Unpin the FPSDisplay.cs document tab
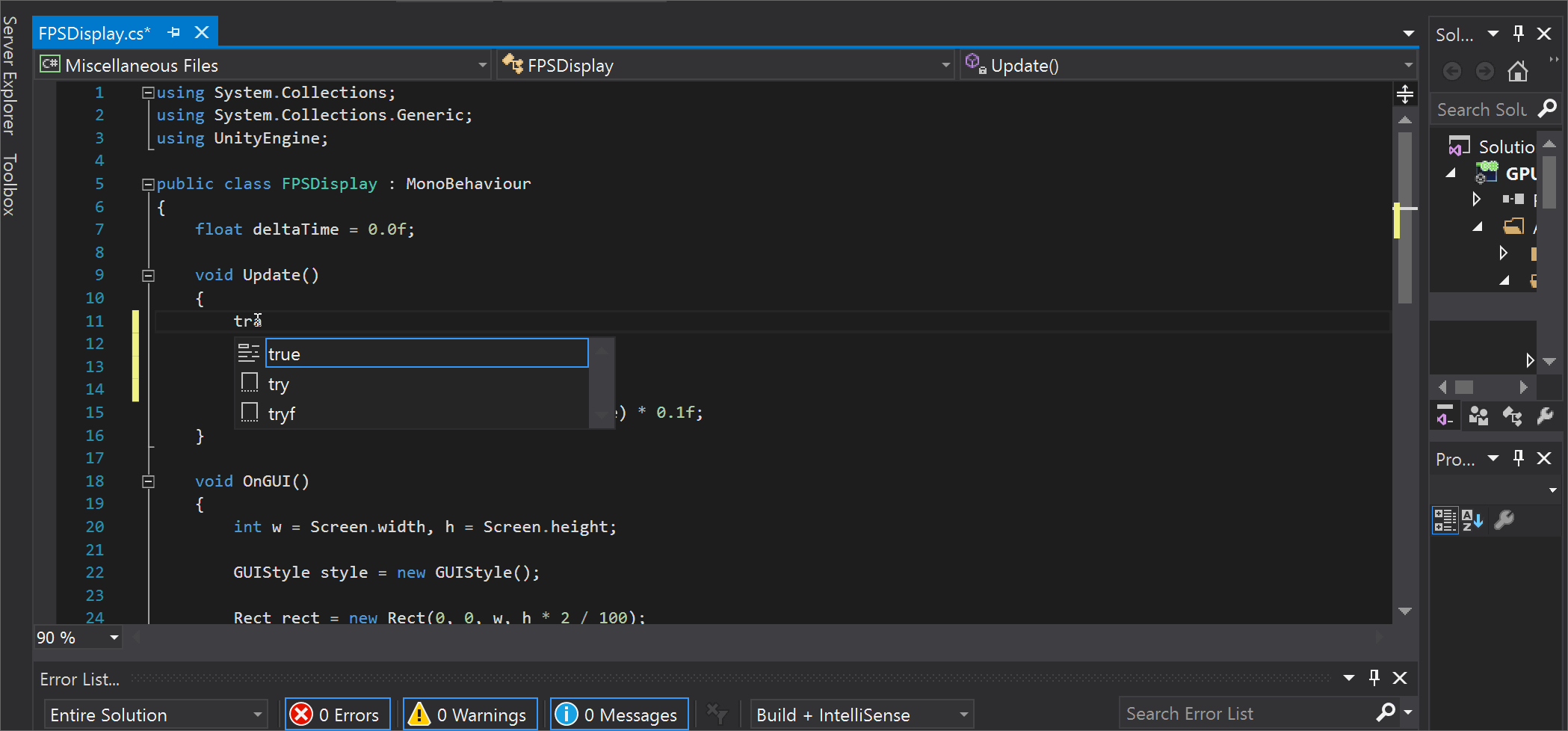Screen dimensions: 1568x731 point(174,33)
